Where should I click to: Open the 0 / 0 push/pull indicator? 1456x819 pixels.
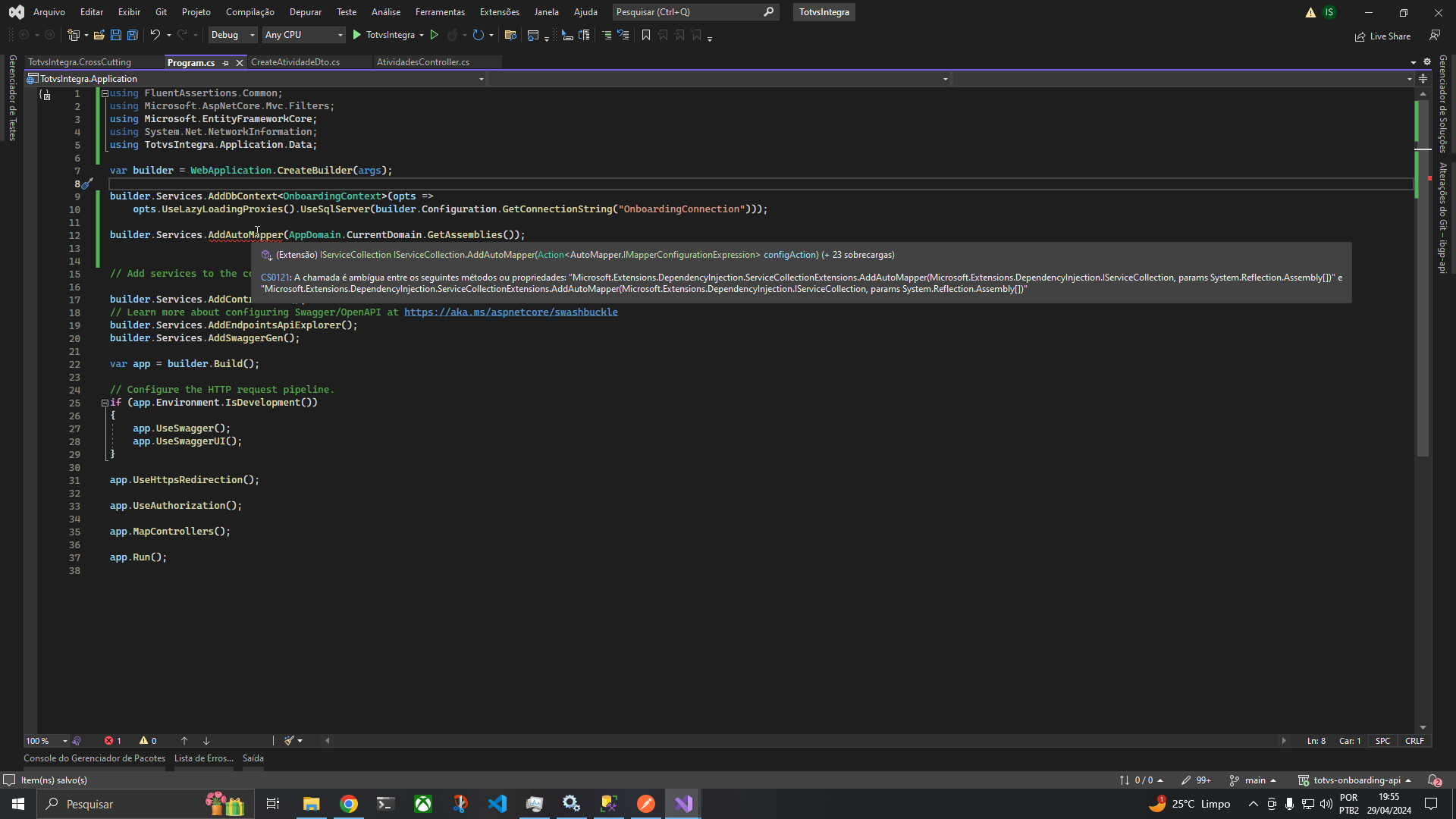pyautogui.click(x=1141, y=780)
